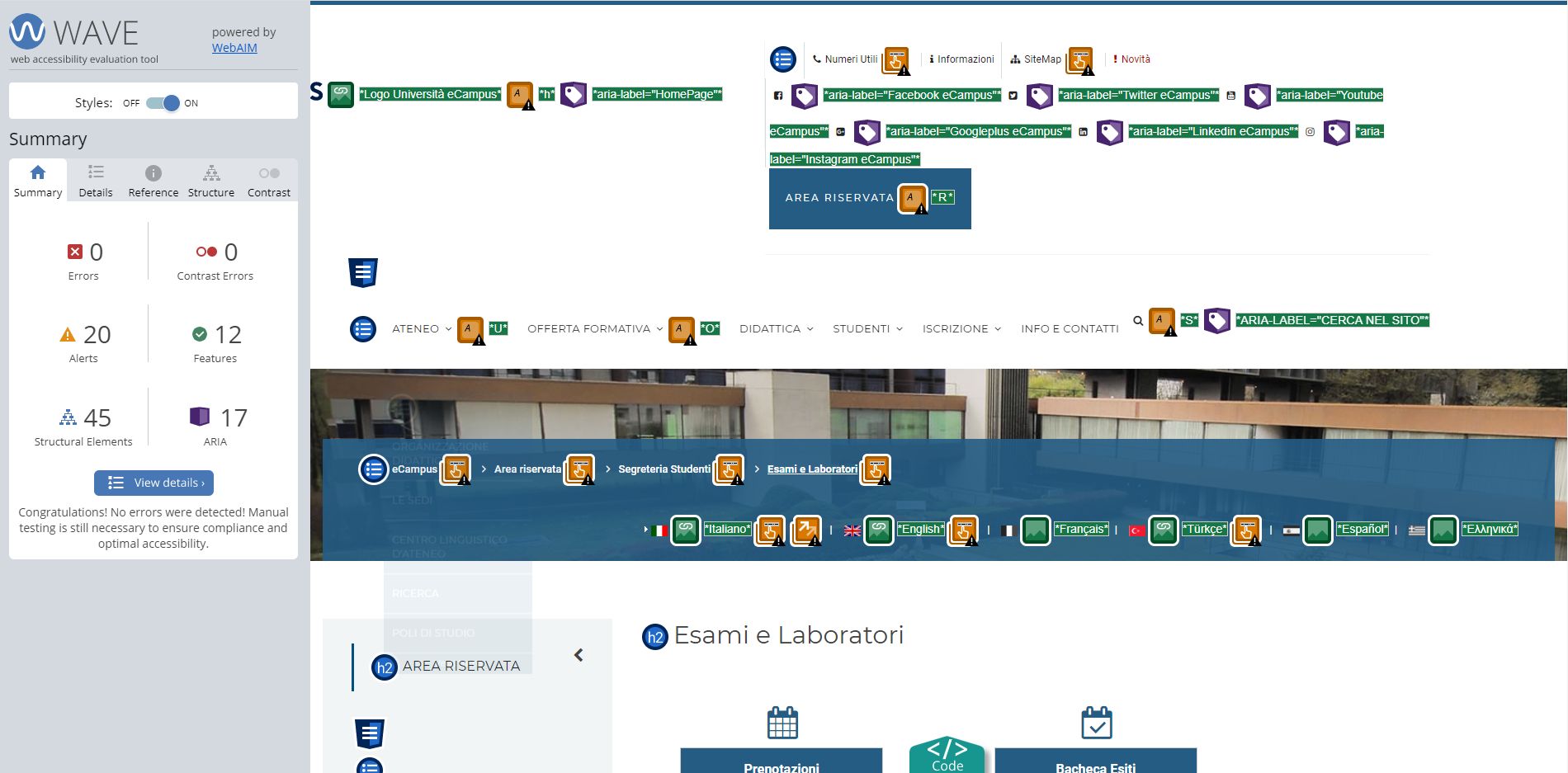Switch to the Reference tab

pyautogui.click(x=153, y=181)
